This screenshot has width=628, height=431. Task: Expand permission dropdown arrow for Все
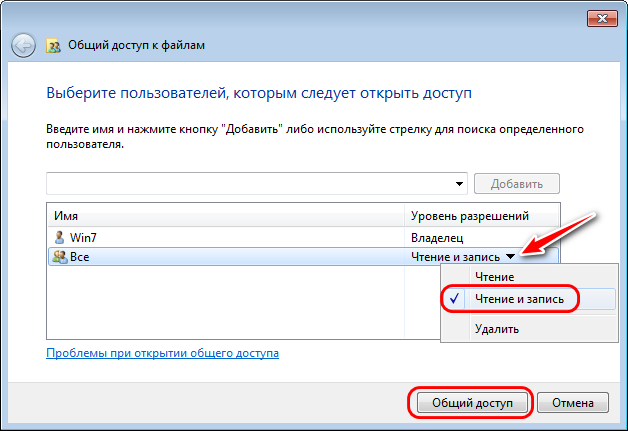pos(510,256)
